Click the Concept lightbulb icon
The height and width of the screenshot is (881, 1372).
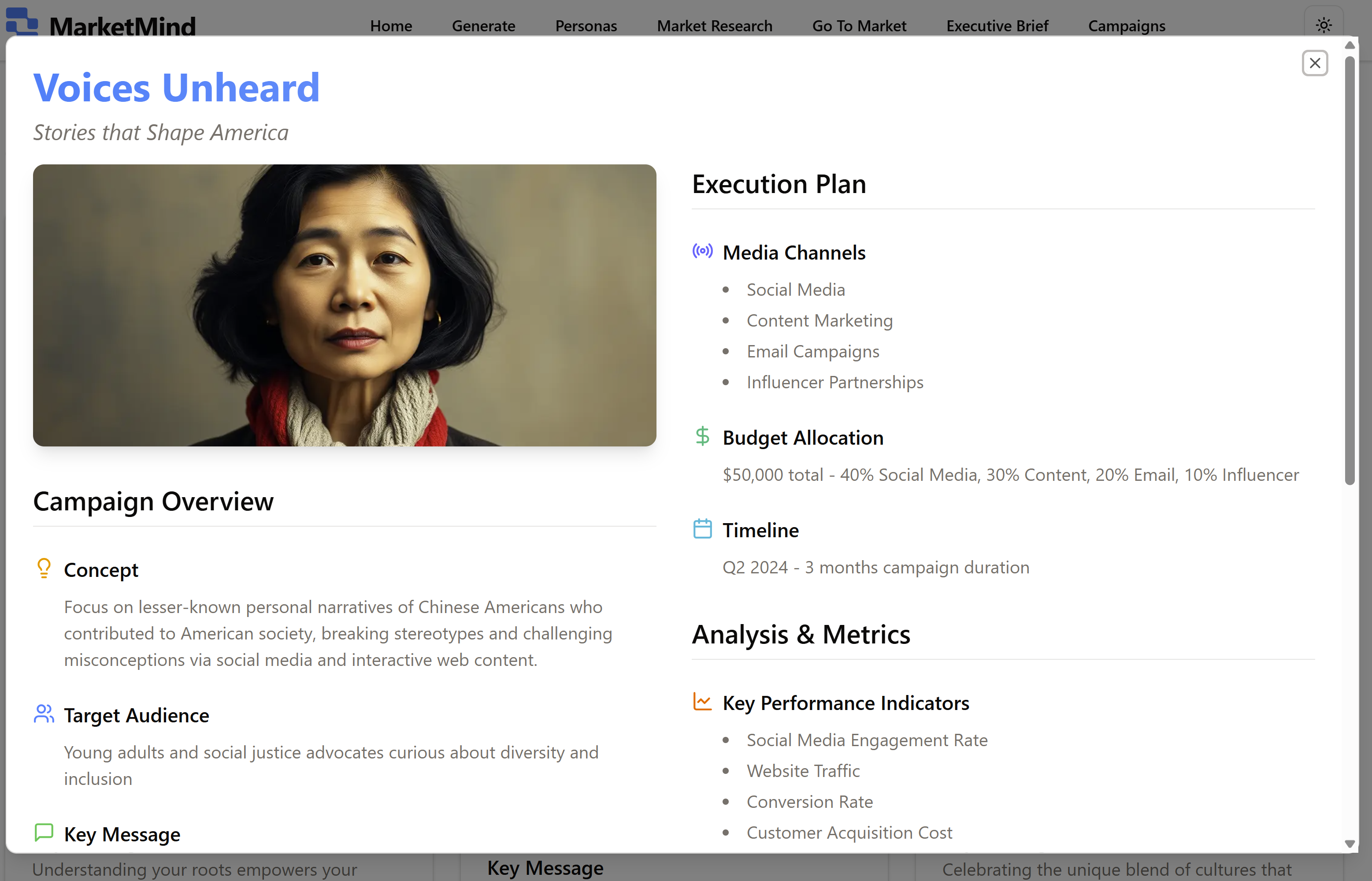pos(44,569)
